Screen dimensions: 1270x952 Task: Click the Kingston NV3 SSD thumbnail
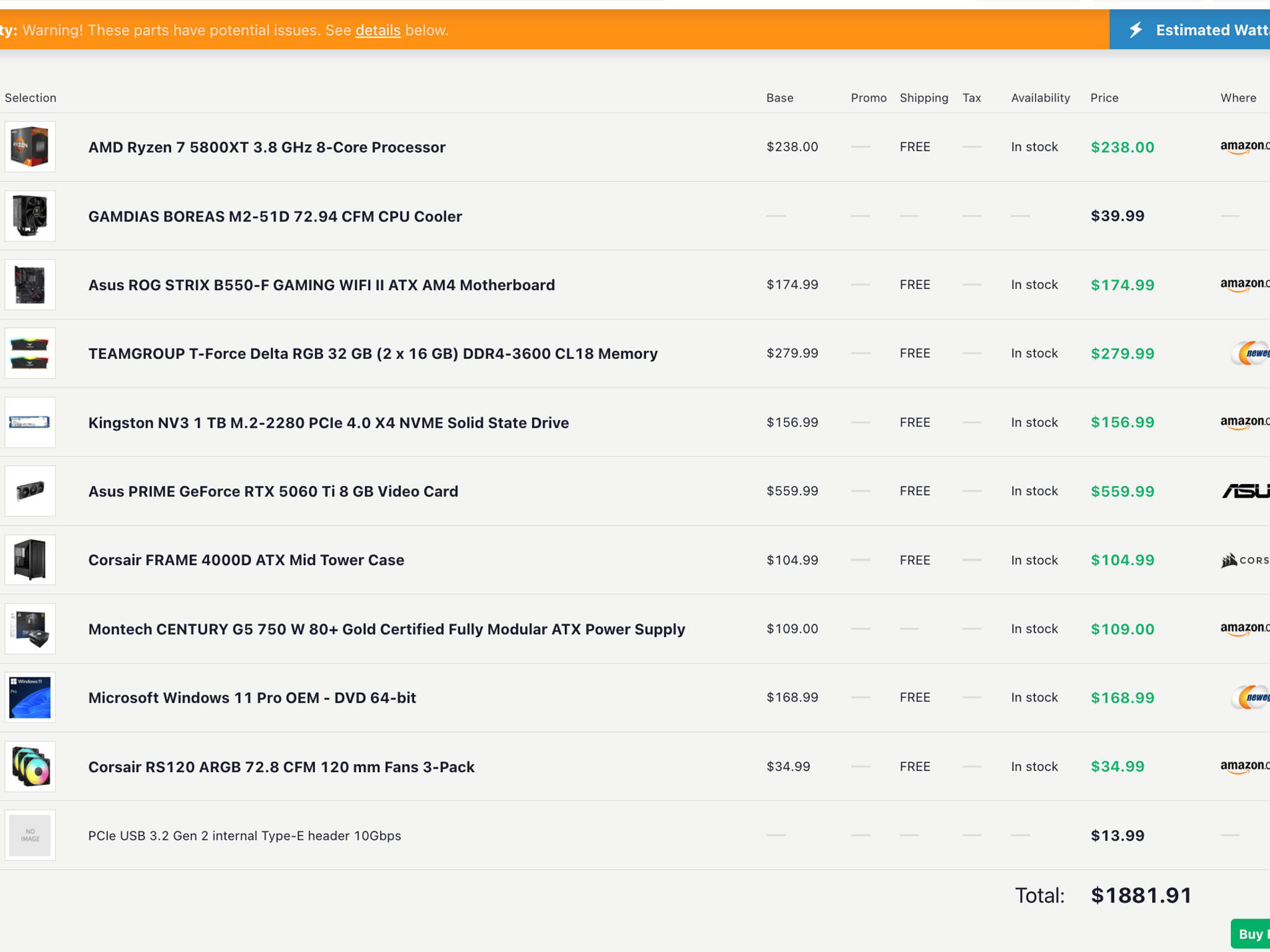tap(30, 422)
